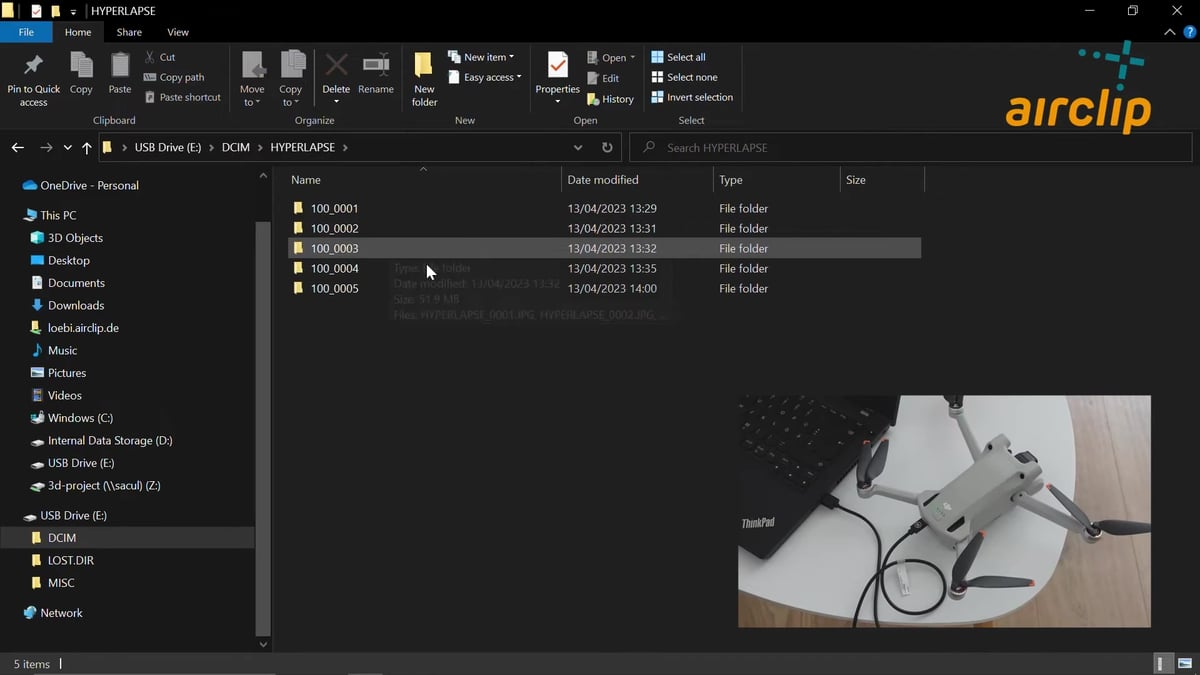
Task: Click Copy path command
Action: [x=174, y=77]
